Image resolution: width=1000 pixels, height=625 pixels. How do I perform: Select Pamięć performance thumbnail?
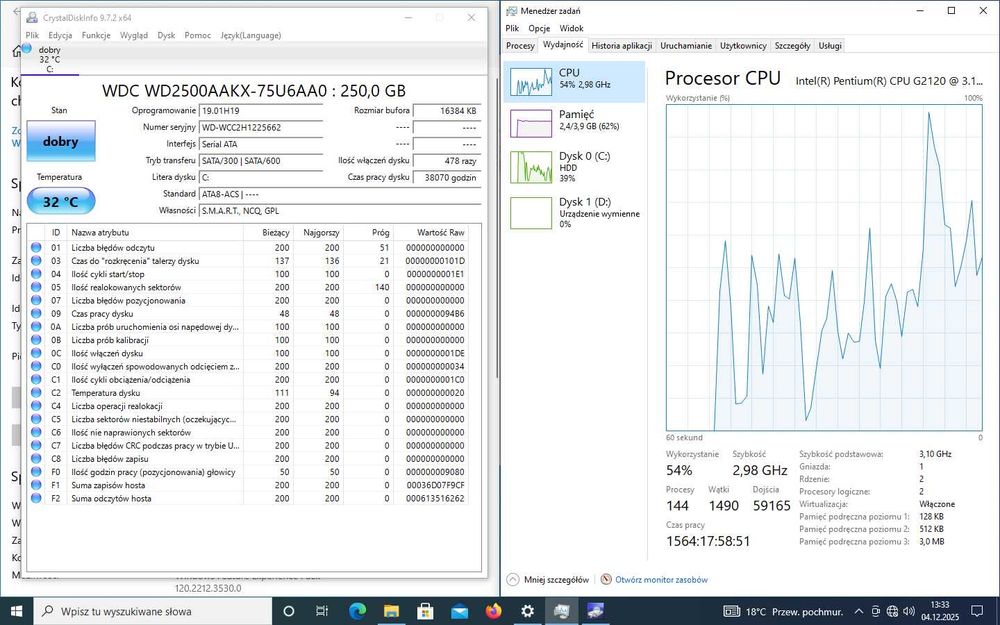[531, 123]
